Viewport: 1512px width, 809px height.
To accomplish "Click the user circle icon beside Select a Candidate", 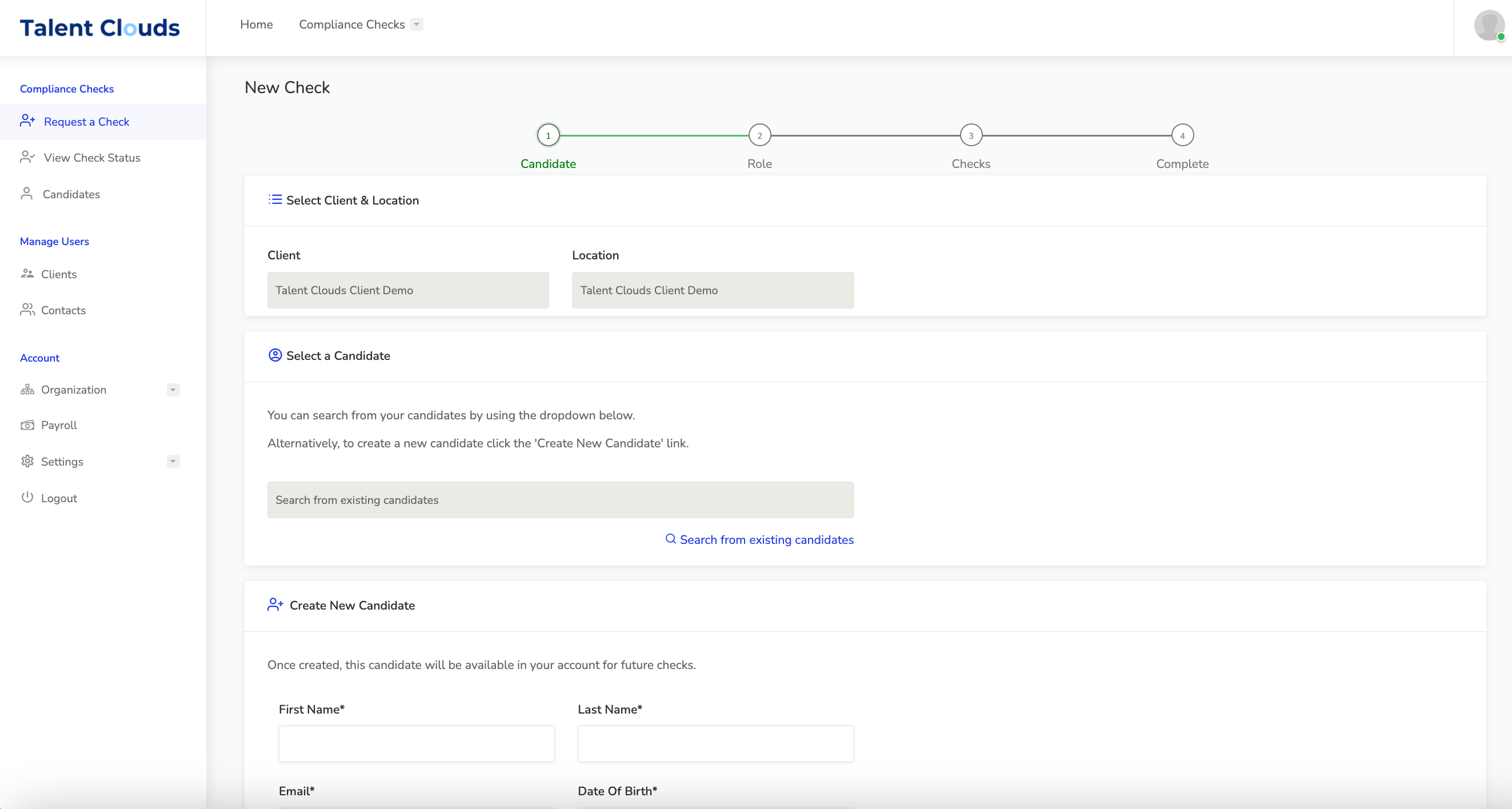I will coord(275,355).
